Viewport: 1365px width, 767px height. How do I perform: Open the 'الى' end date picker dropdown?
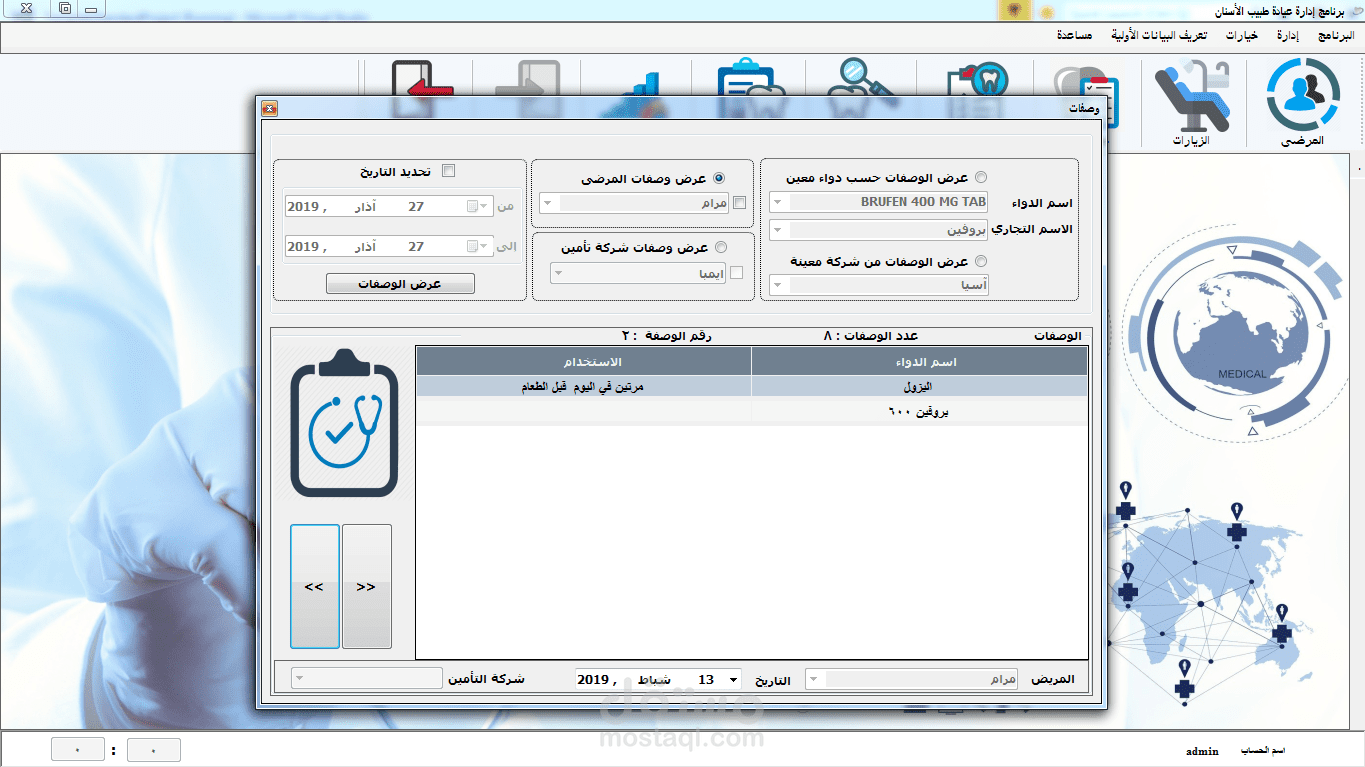pyautogui.click(x=485, y=247)
